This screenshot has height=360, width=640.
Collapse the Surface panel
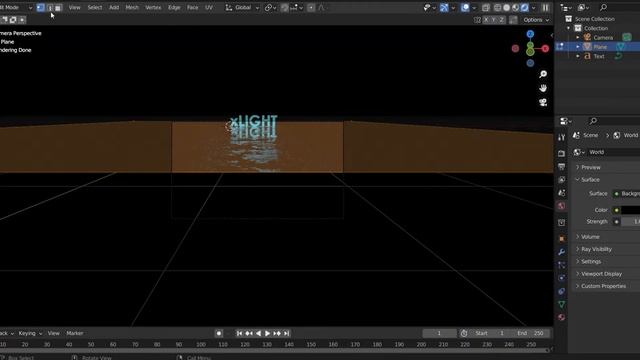coord(590,180)
